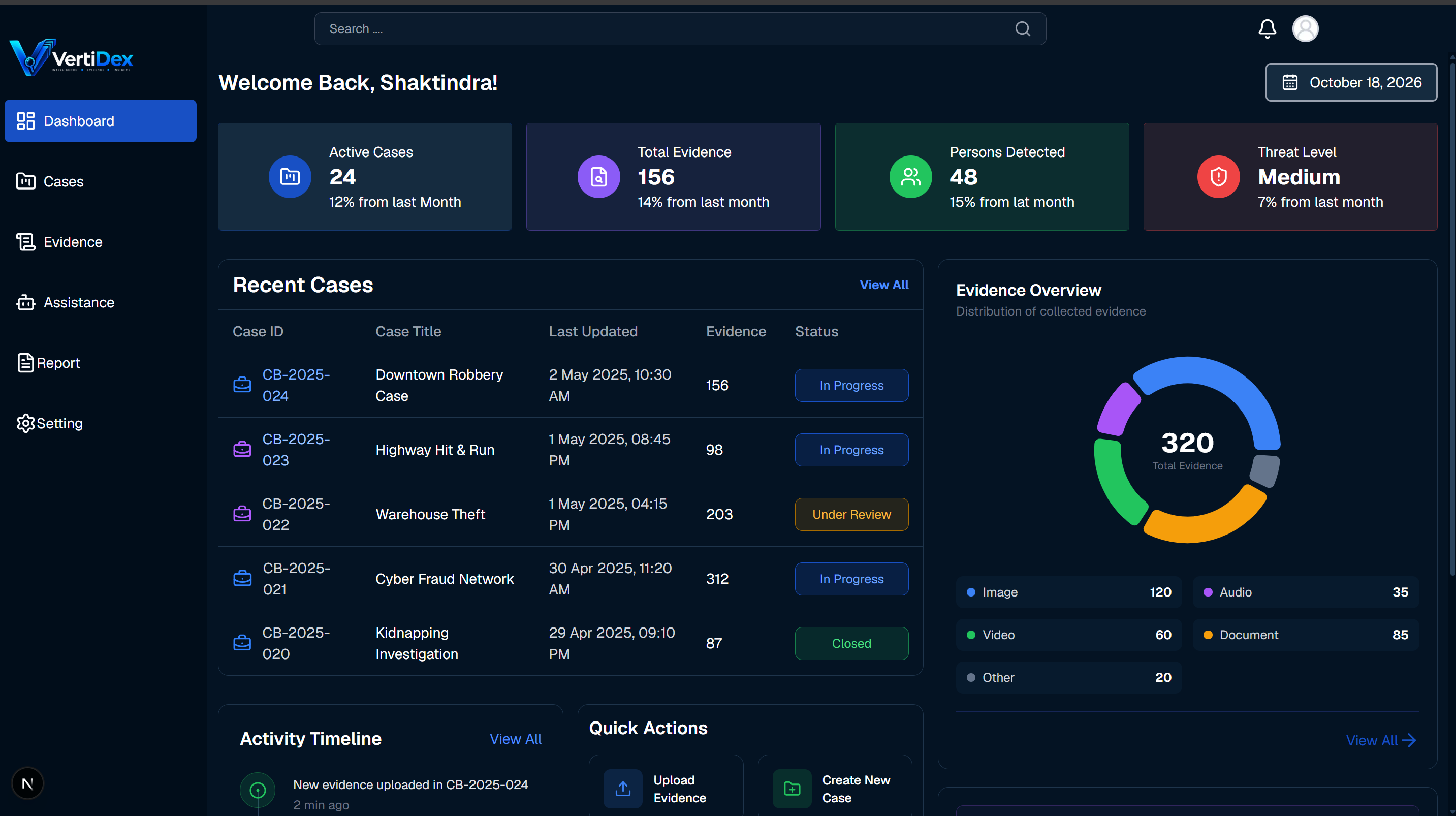Open case link CB-2025-024

tap(296, 385)
